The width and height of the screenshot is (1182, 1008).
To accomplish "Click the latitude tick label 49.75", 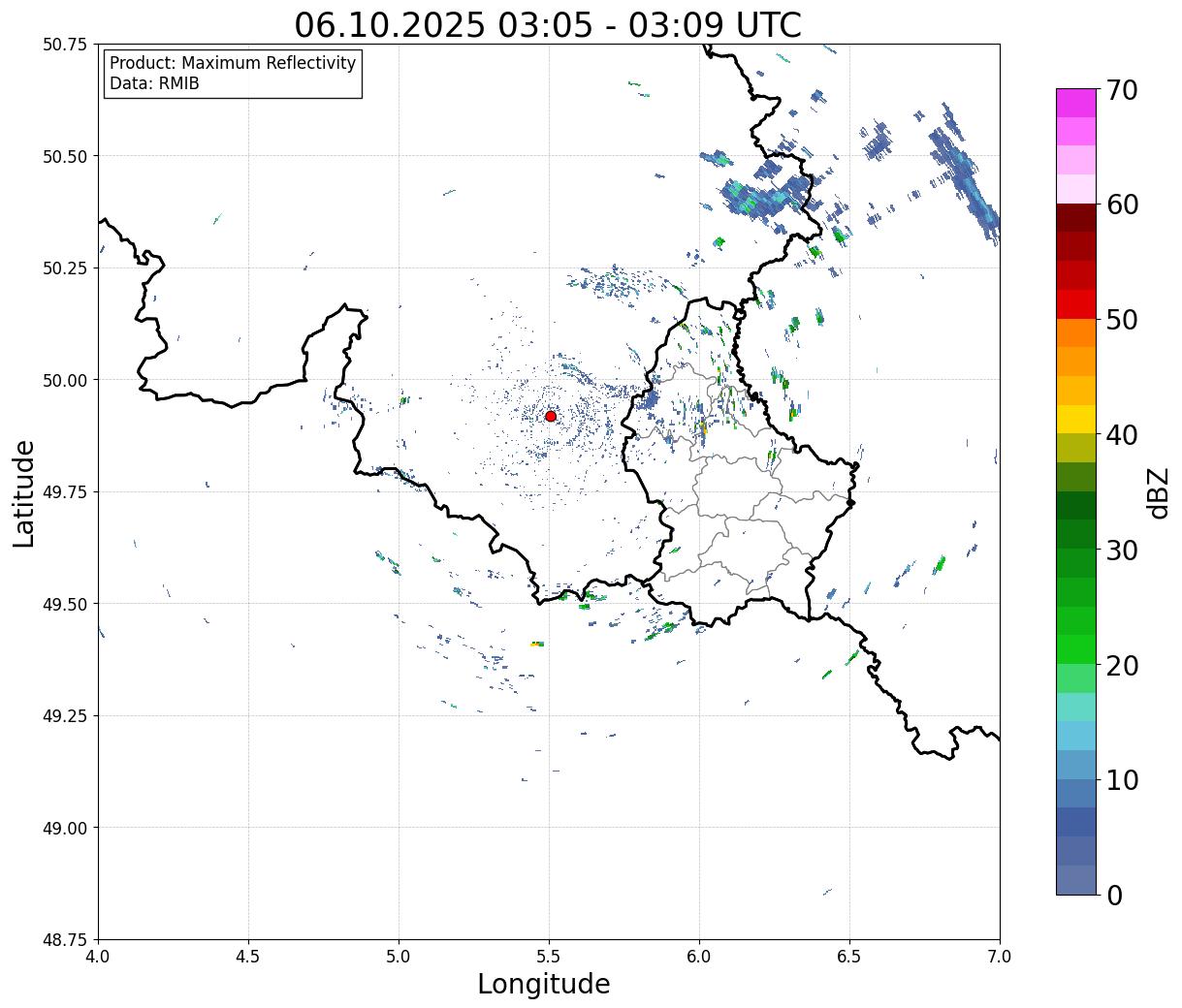I will [64, 492].
